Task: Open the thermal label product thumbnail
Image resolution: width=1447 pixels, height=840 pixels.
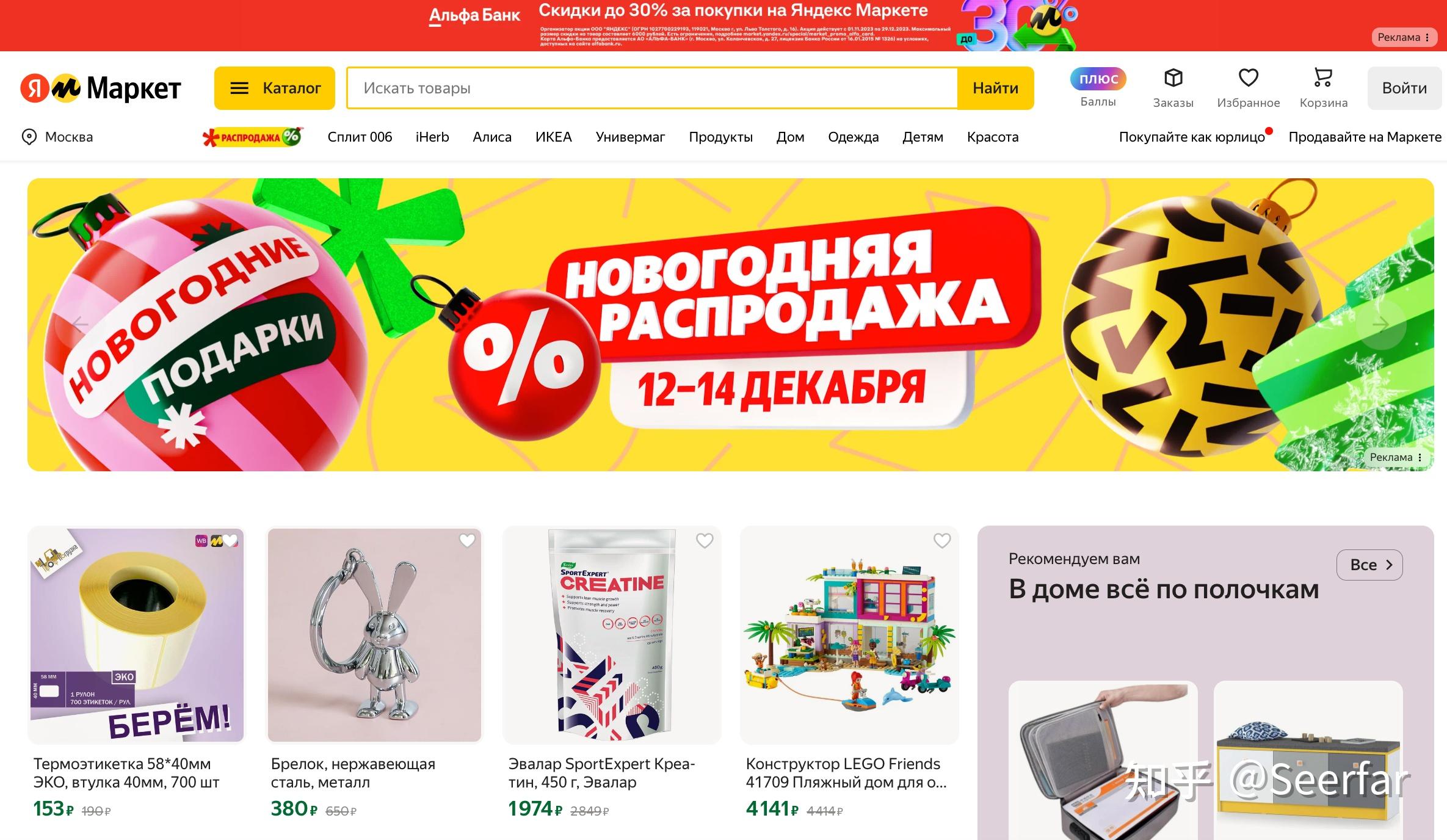Action: coord(137,635)
